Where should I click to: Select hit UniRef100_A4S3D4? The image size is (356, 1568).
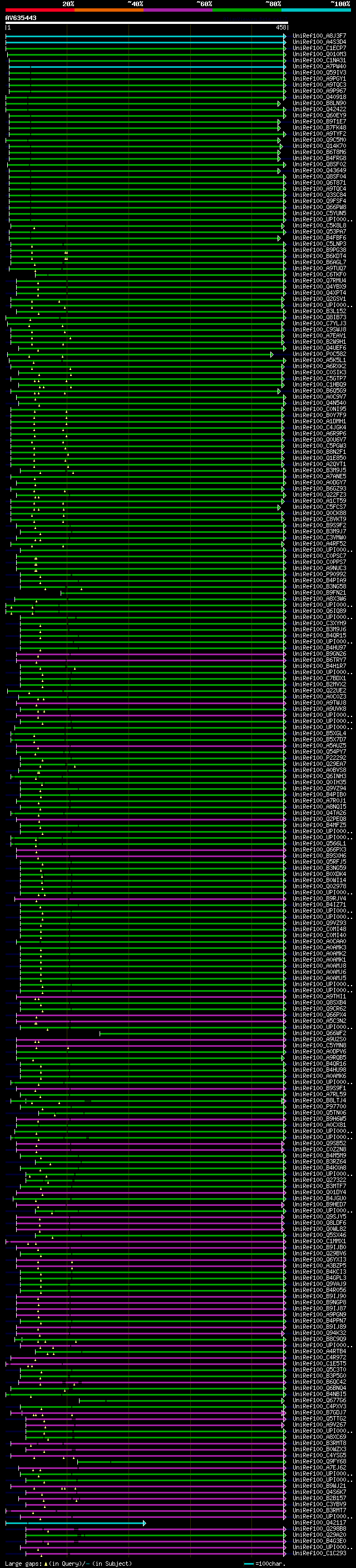pyautogui.click(x=319, y=42)
